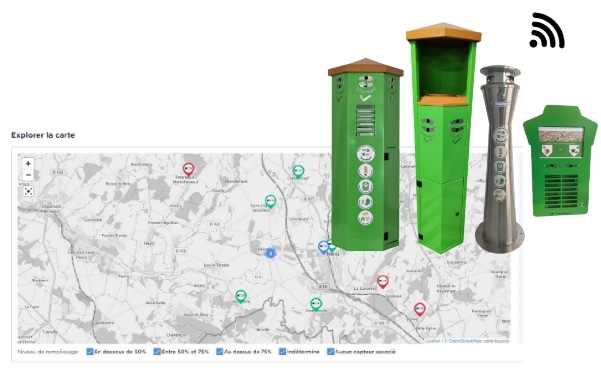
Task: Open the green marker at Saint-Crépin
Action: click(x=270, y=201)
